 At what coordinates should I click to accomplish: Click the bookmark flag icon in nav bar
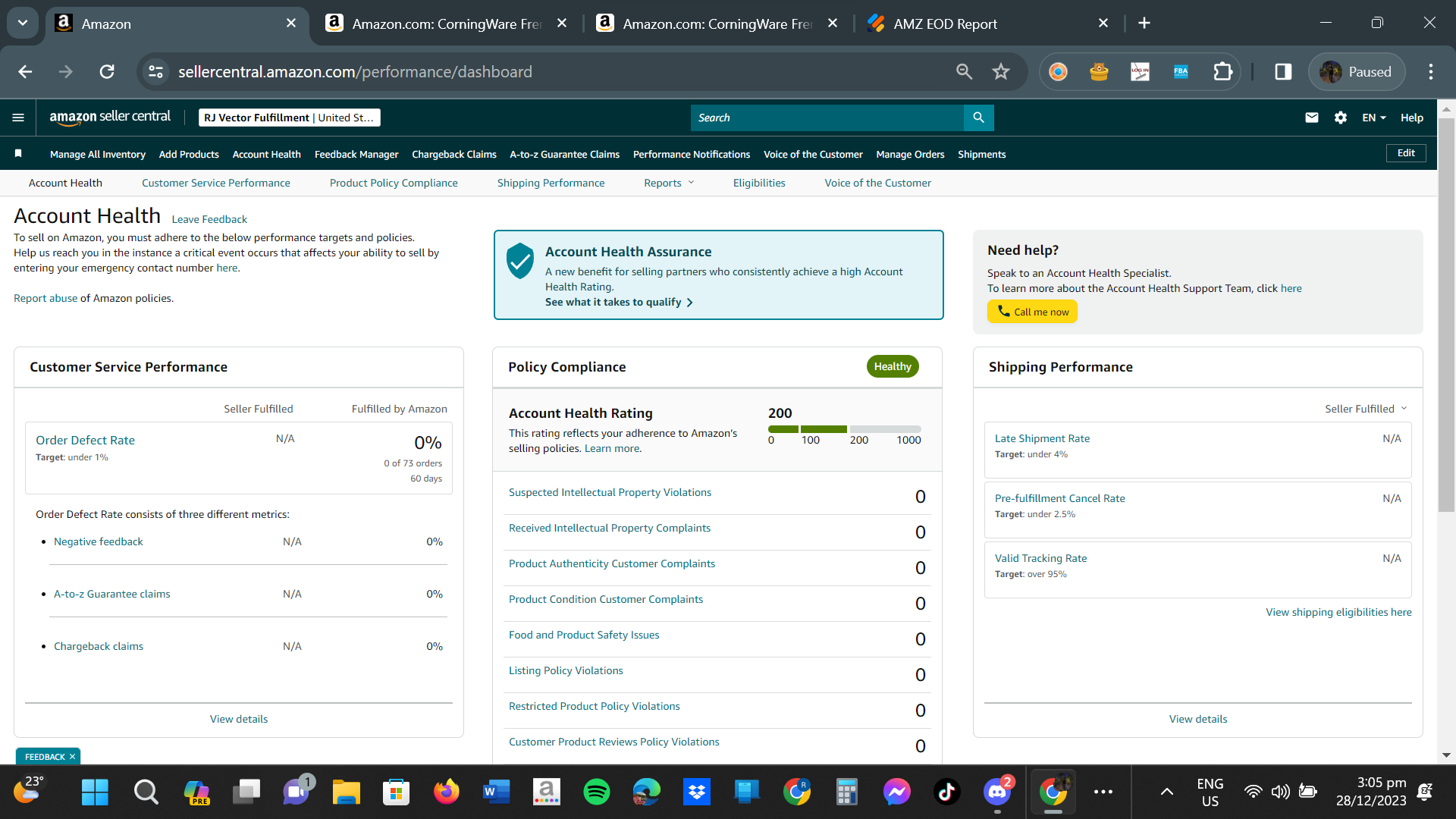(x=18, y=154)
